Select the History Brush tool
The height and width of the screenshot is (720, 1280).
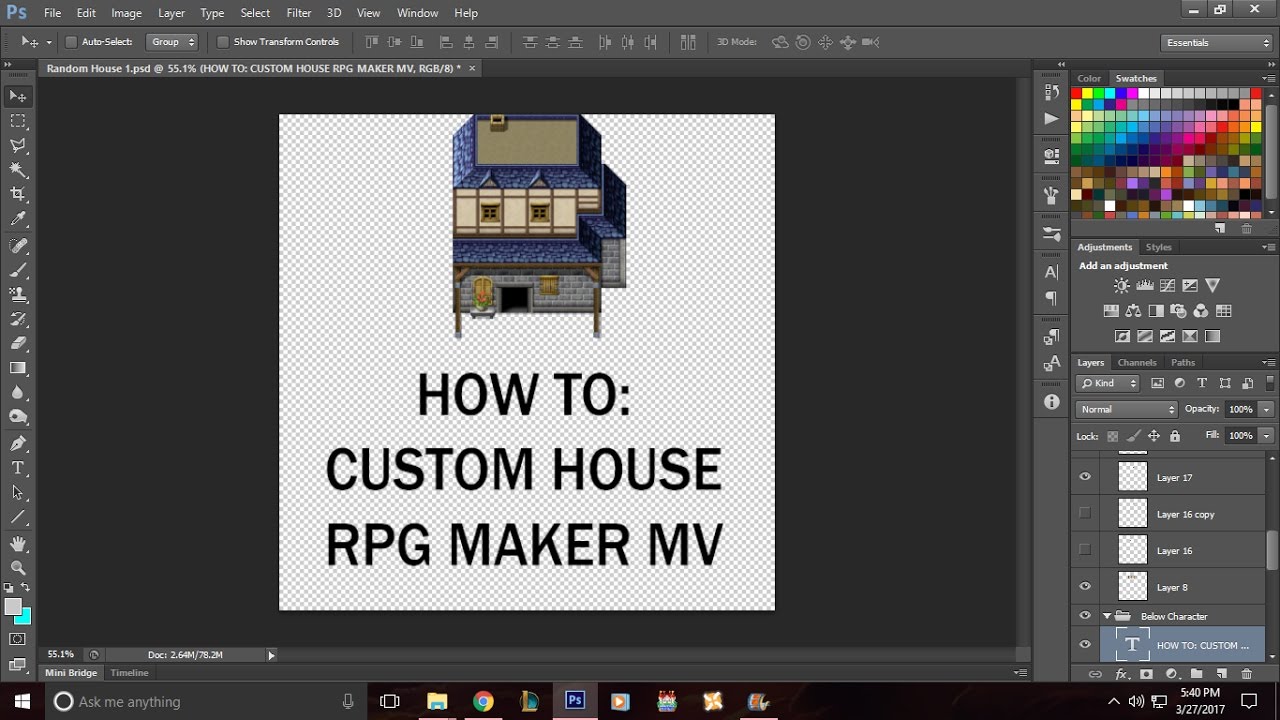point(18,319)
